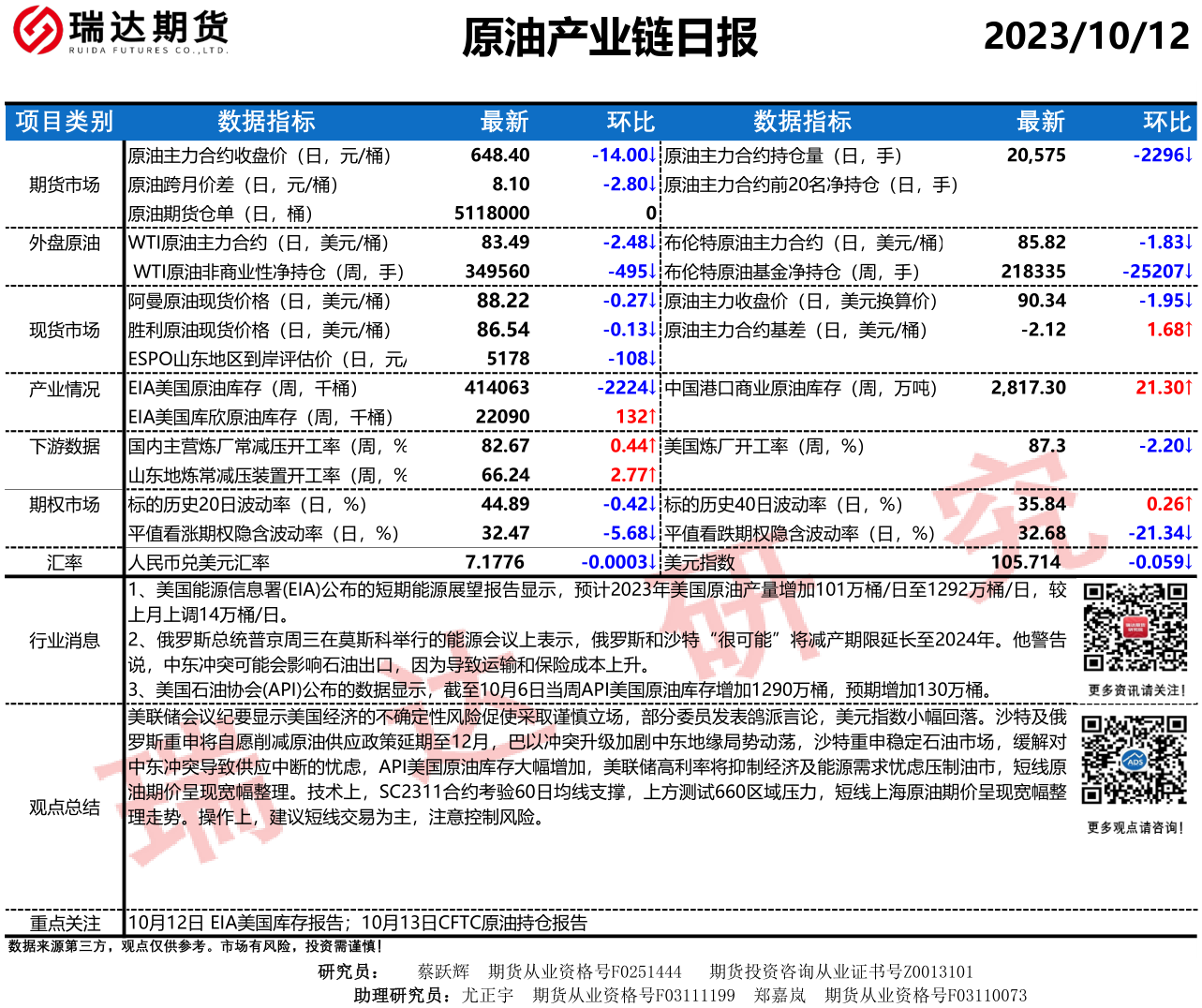Click the QR code above 更多观点请咨询

coord(1135,760)
